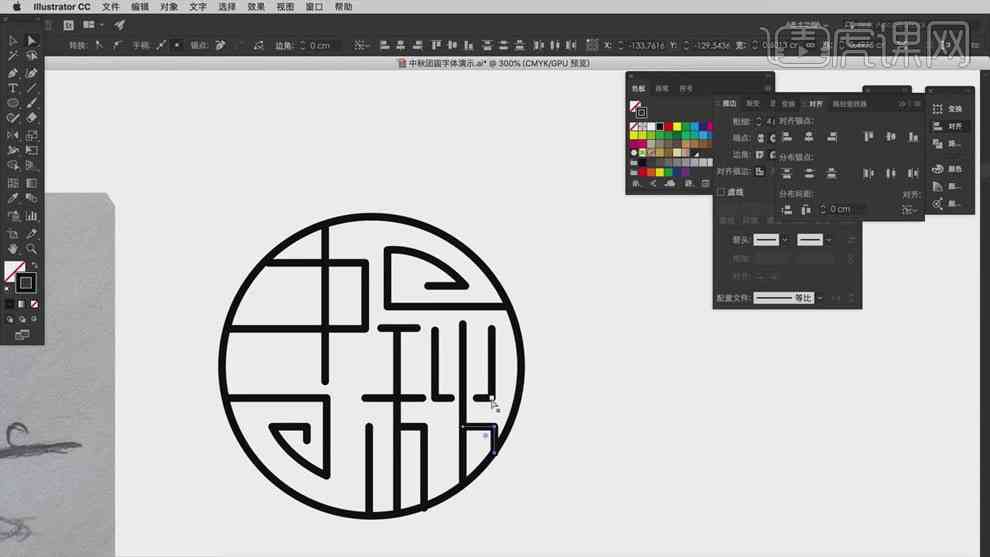This screenshot has height=557, width=990.
Task: Select the Hand tool
Action: click(x=13, y=249)
